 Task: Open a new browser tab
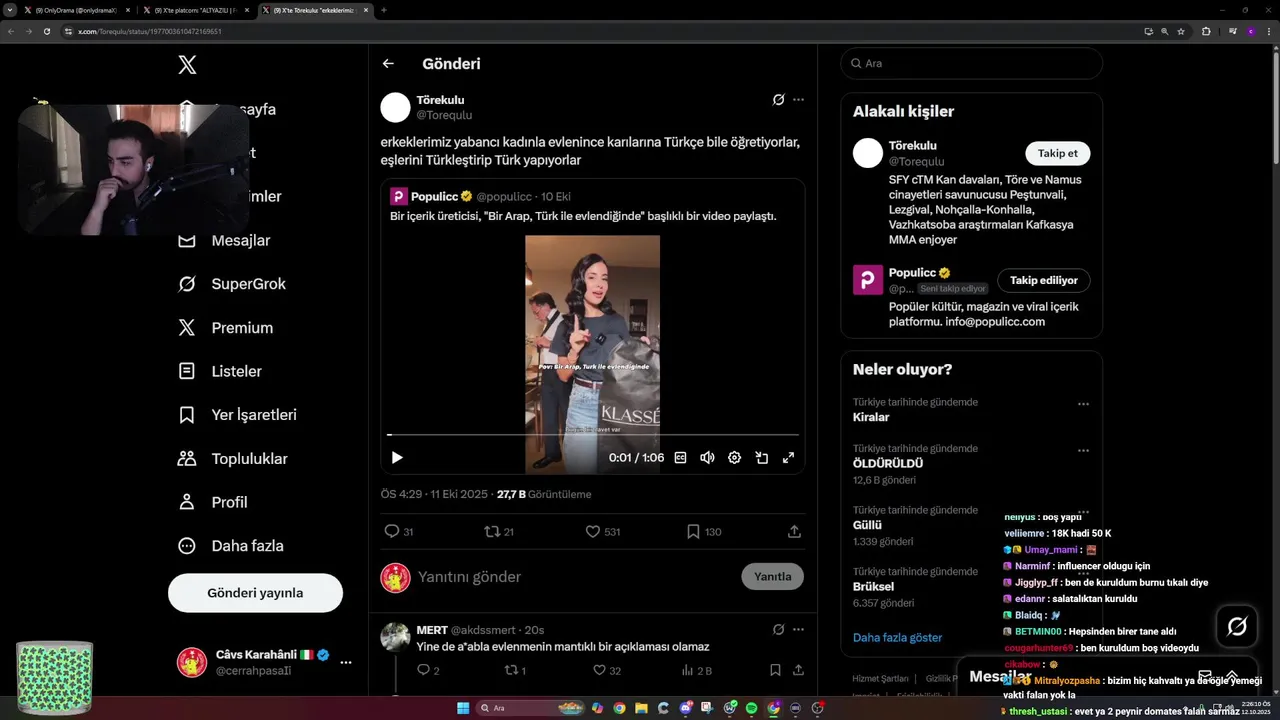tap(384, 10)
